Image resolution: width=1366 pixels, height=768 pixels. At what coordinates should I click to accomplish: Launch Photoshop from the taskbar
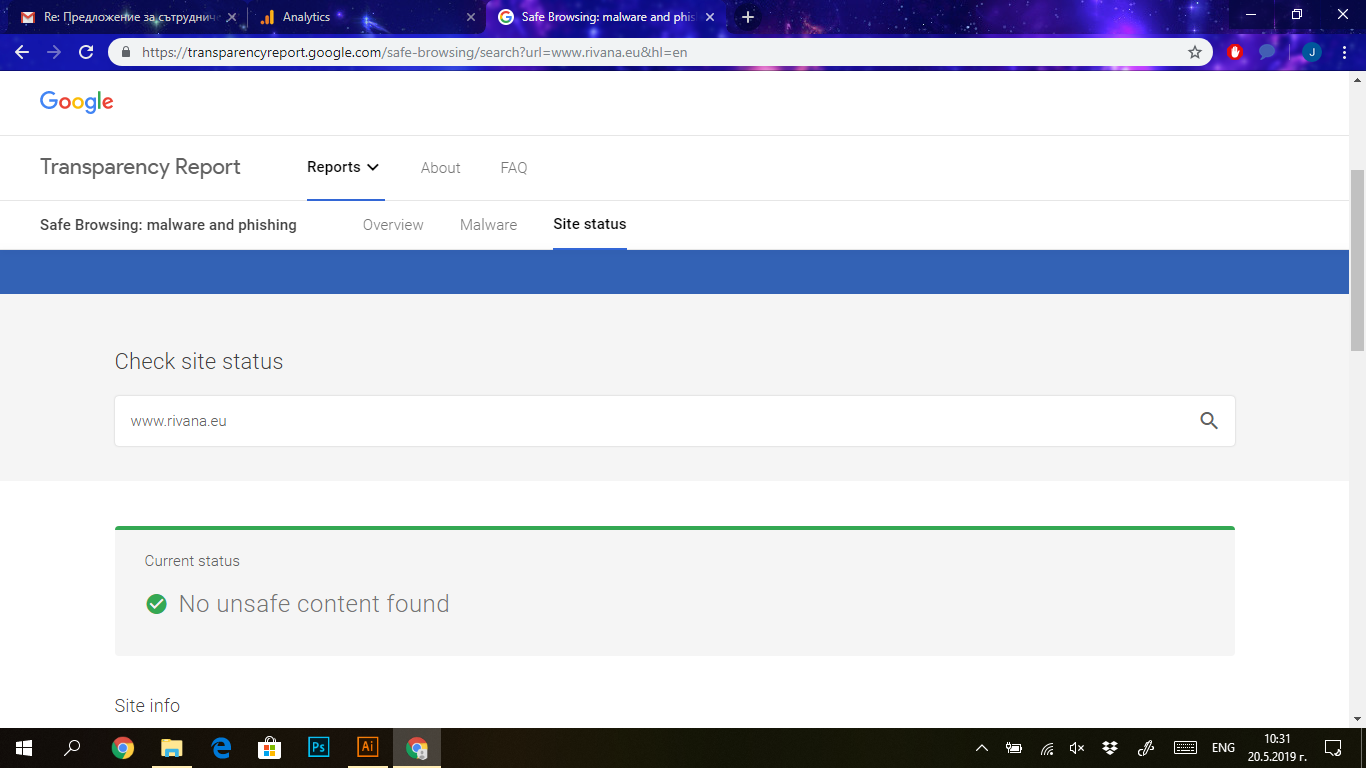(319, 747)
